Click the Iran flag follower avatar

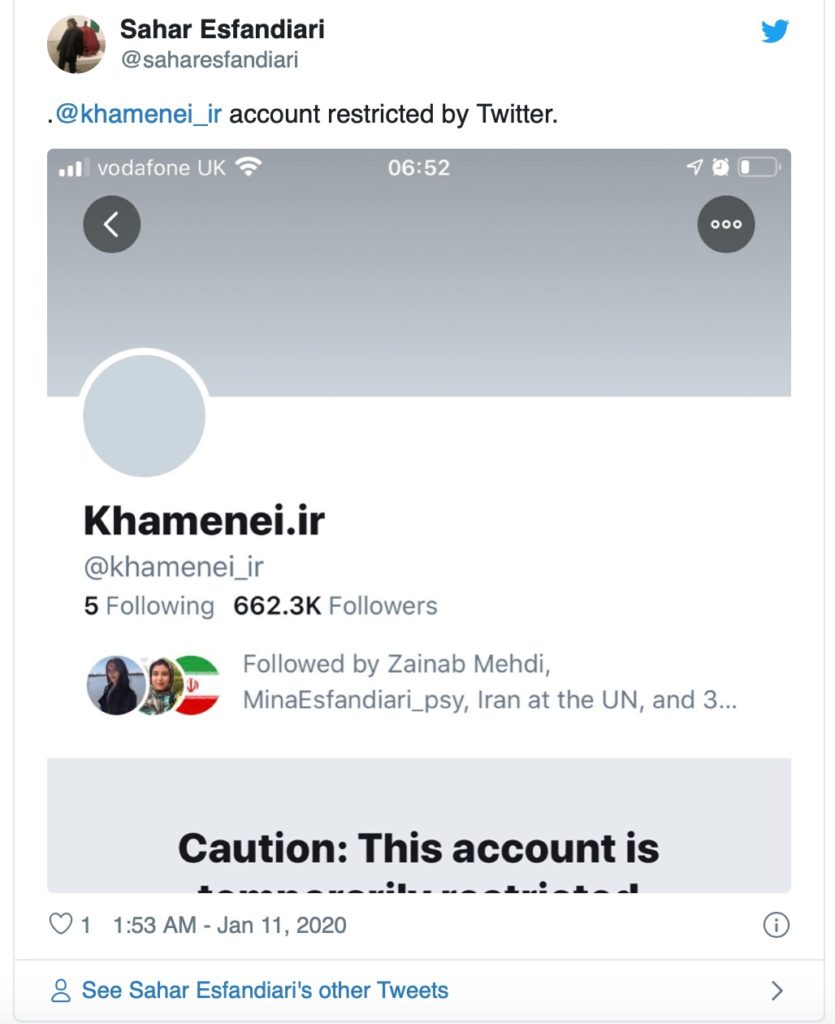(197, 685)
